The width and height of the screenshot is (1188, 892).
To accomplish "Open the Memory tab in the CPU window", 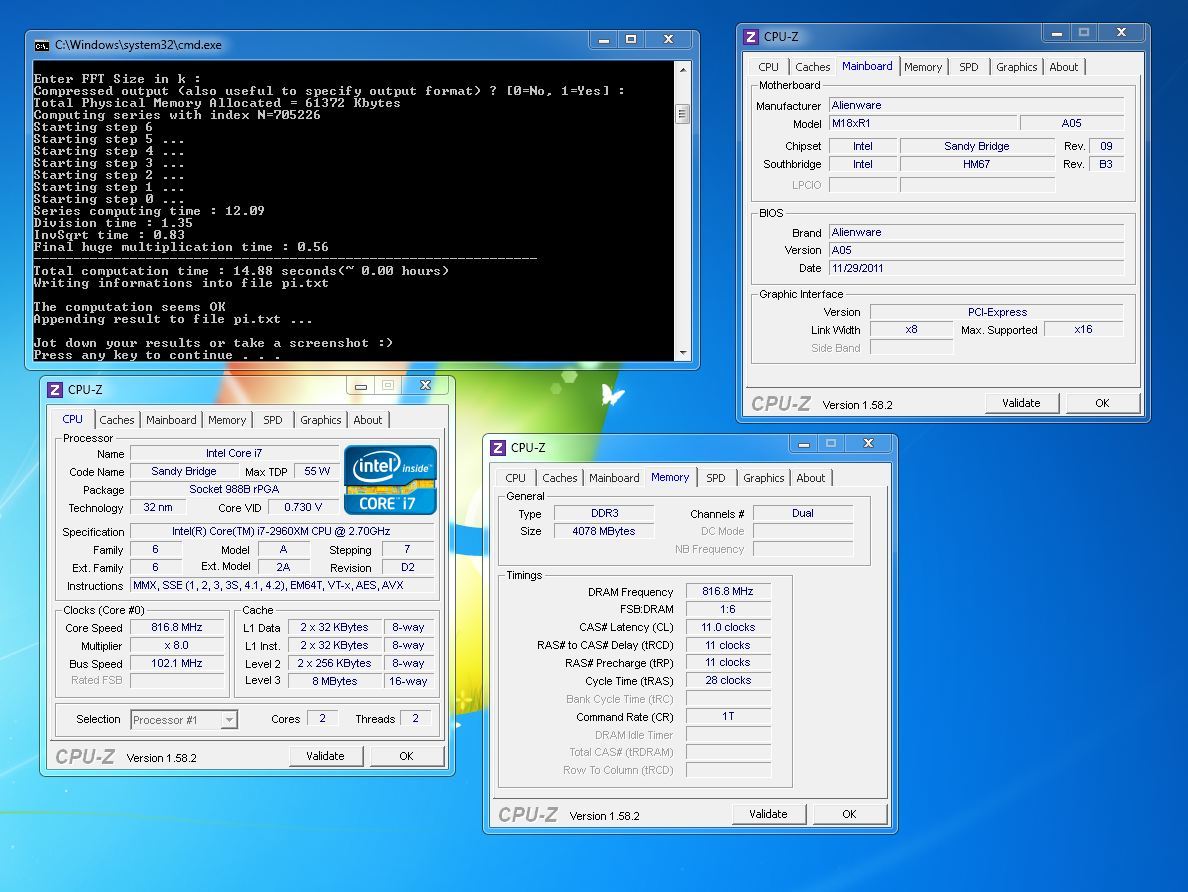I will tap(227, 420).
